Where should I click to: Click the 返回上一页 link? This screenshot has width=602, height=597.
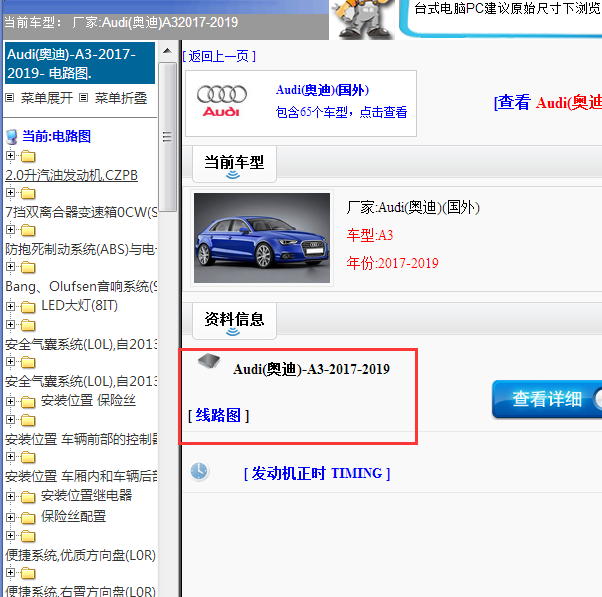(219, 56)
